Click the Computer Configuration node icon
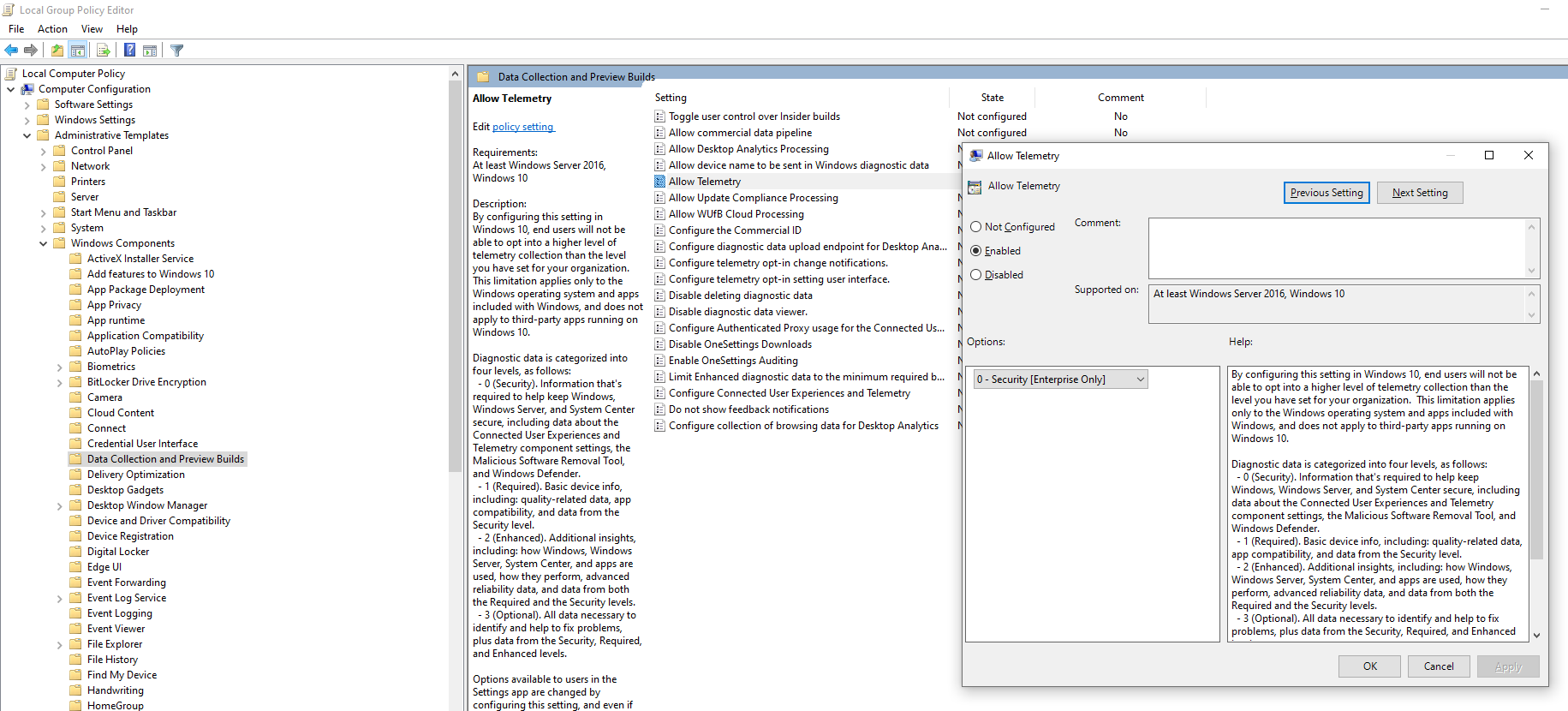Viewport: 1568px width, 711px height. point(27,89)
